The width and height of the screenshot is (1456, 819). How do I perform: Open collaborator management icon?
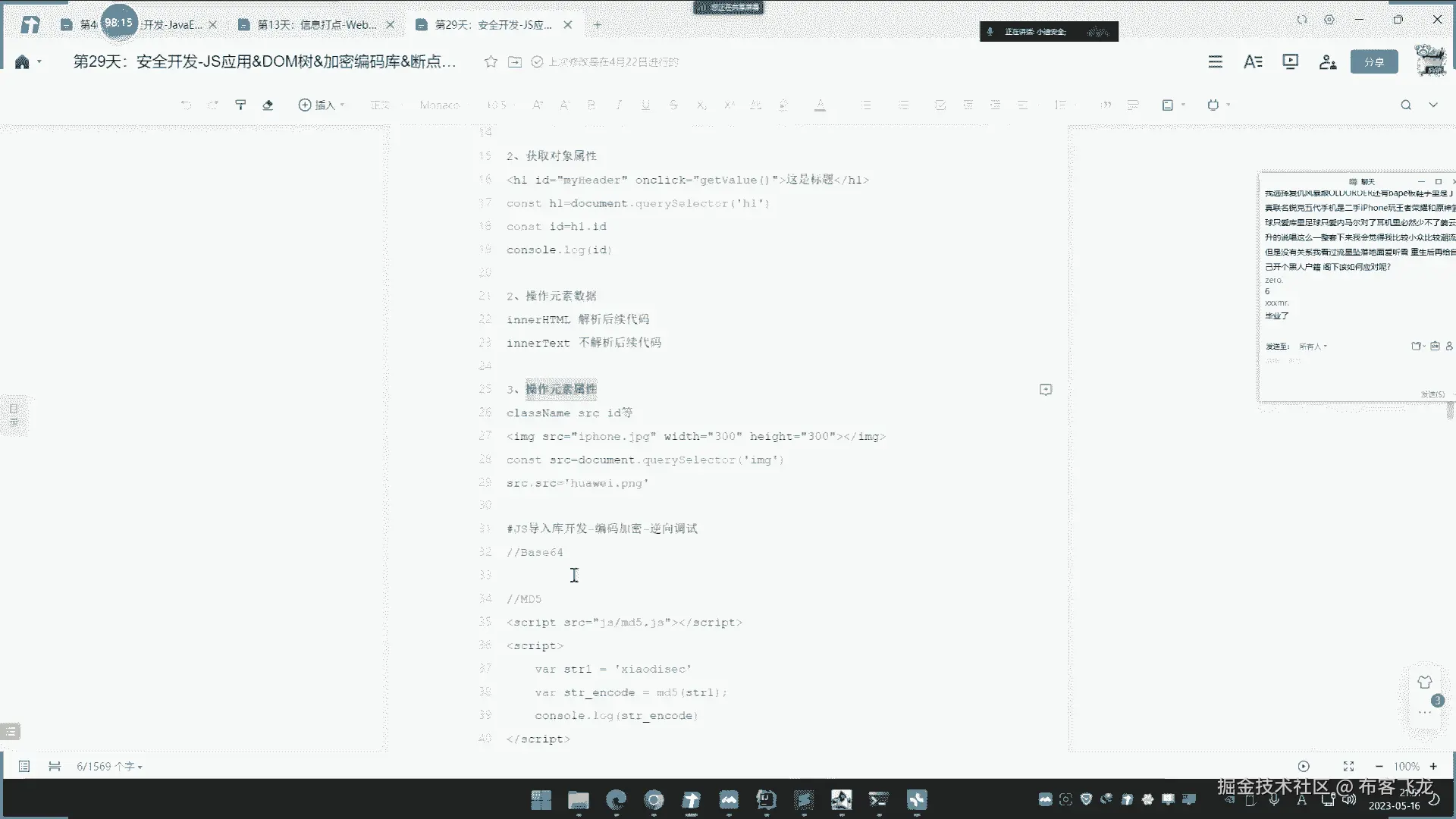(x=1327, y=62)
